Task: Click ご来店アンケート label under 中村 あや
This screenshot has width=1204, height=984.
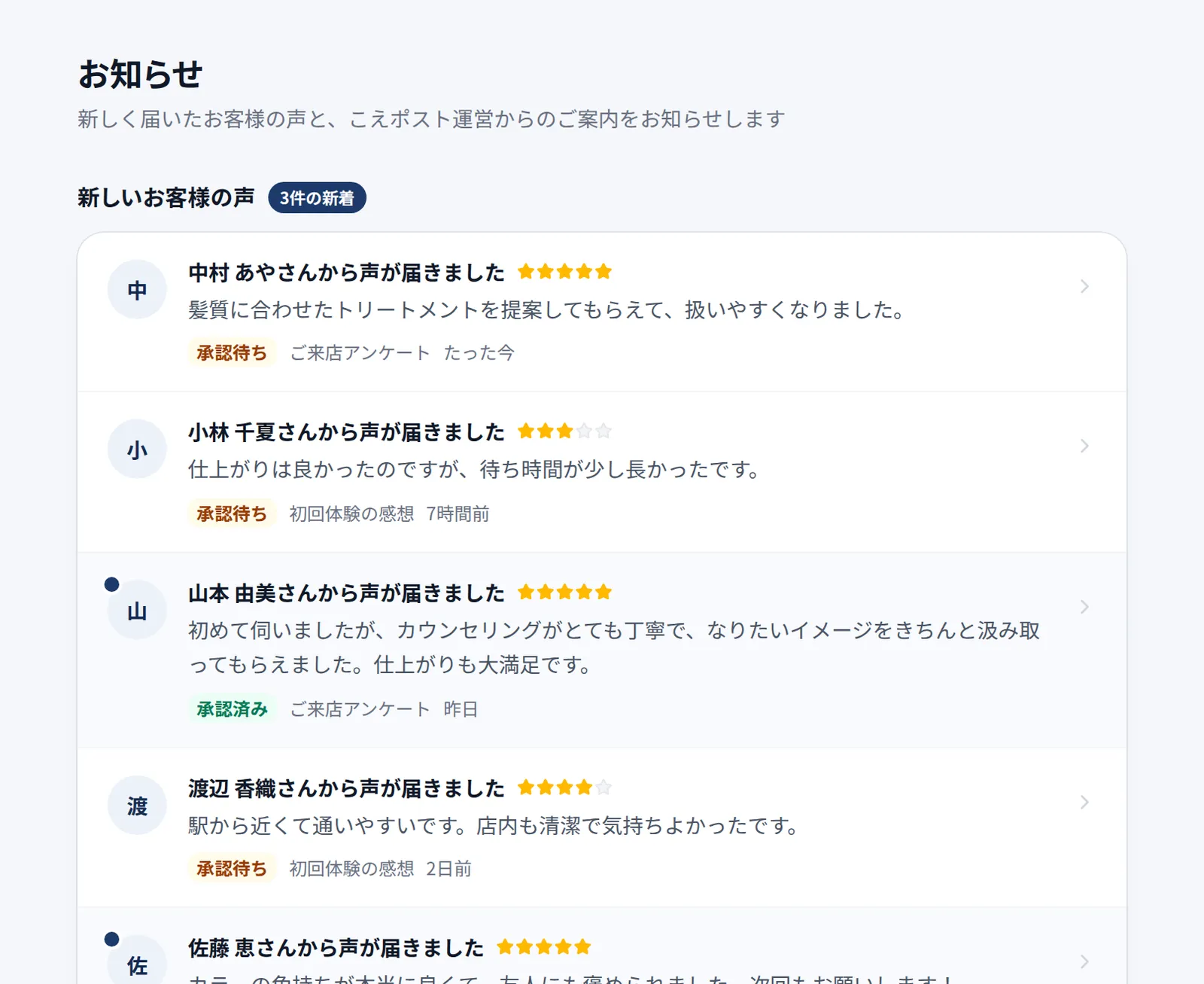Action: (x=360, y=352)
